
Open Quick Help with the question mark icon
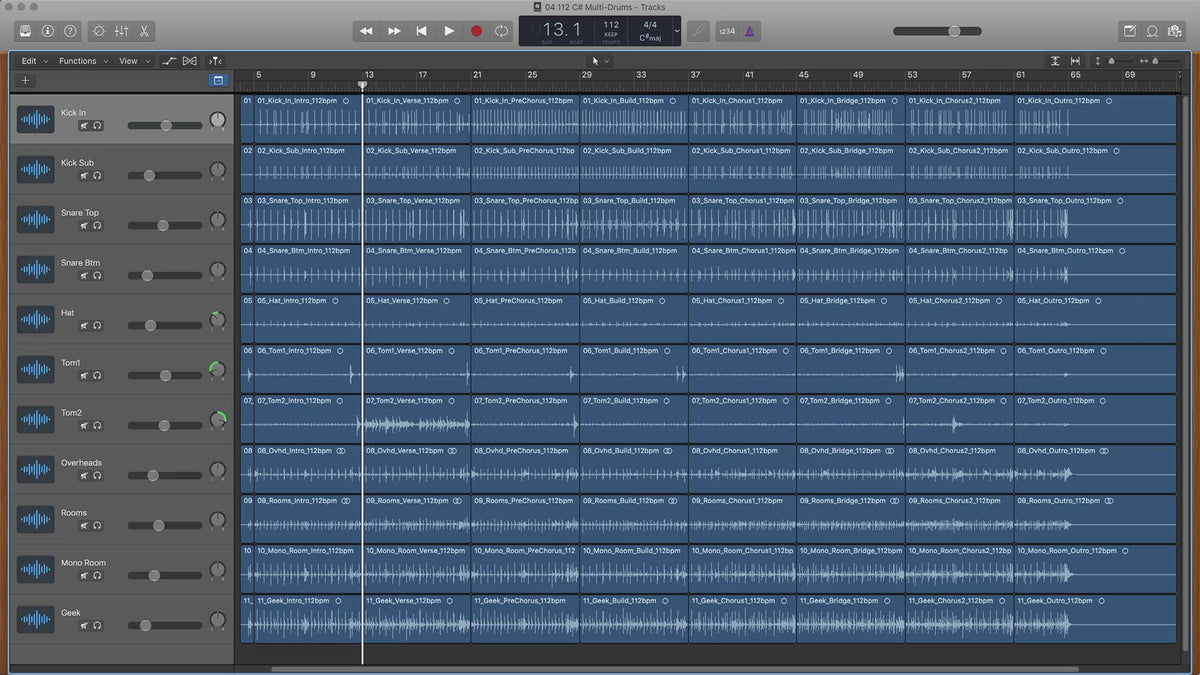70,31
